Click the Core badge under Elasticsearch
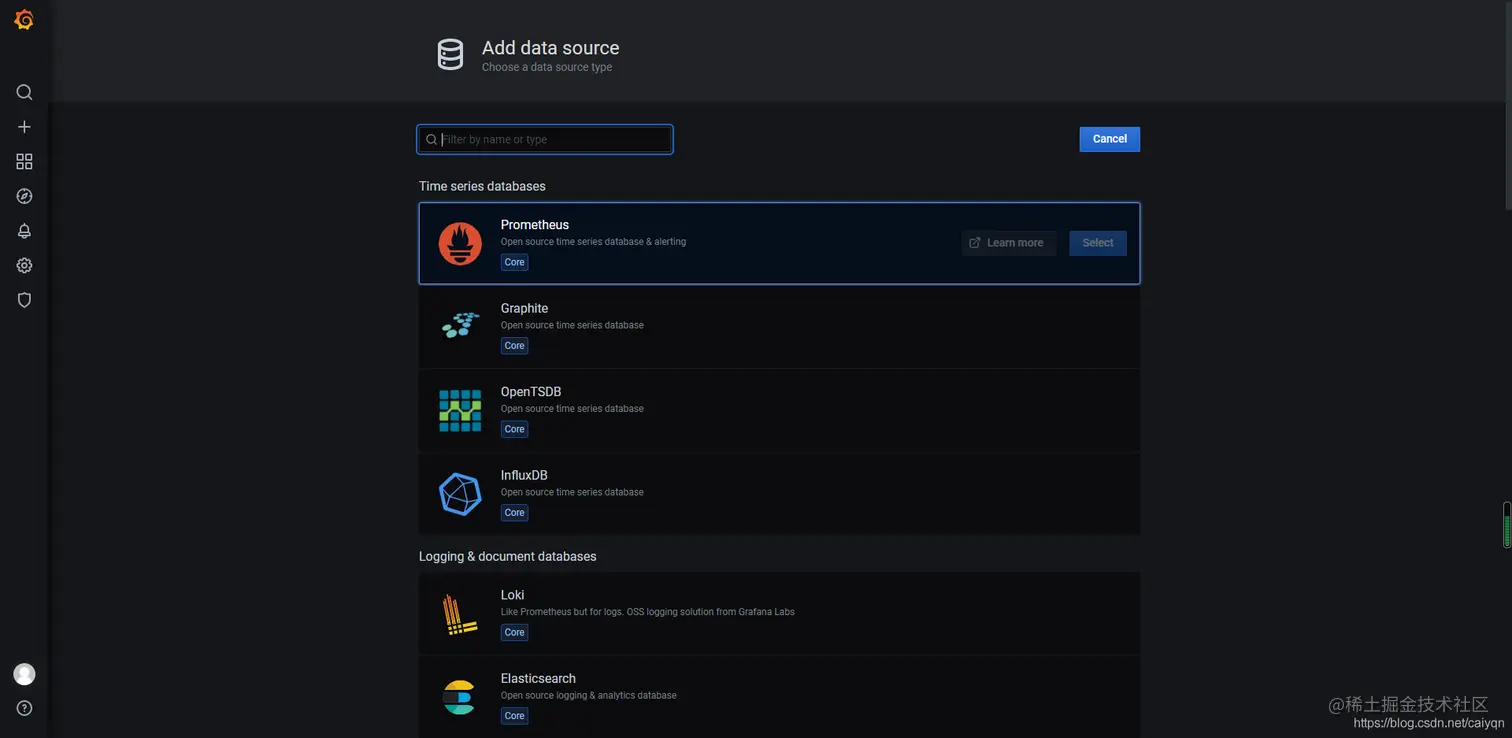 click(x=514, y=716)
